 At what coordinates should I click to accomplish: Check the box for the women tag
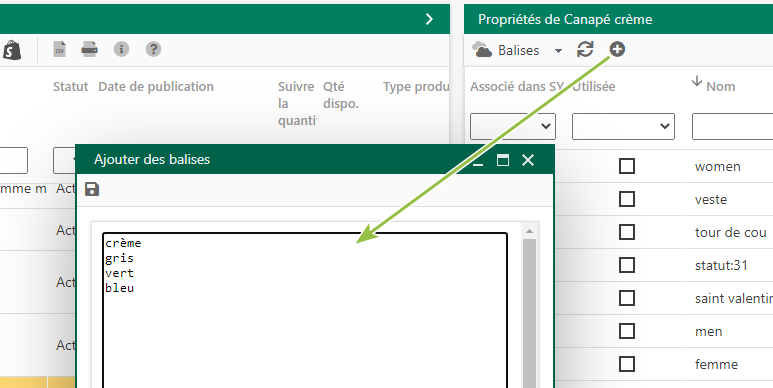pos(627,166)
